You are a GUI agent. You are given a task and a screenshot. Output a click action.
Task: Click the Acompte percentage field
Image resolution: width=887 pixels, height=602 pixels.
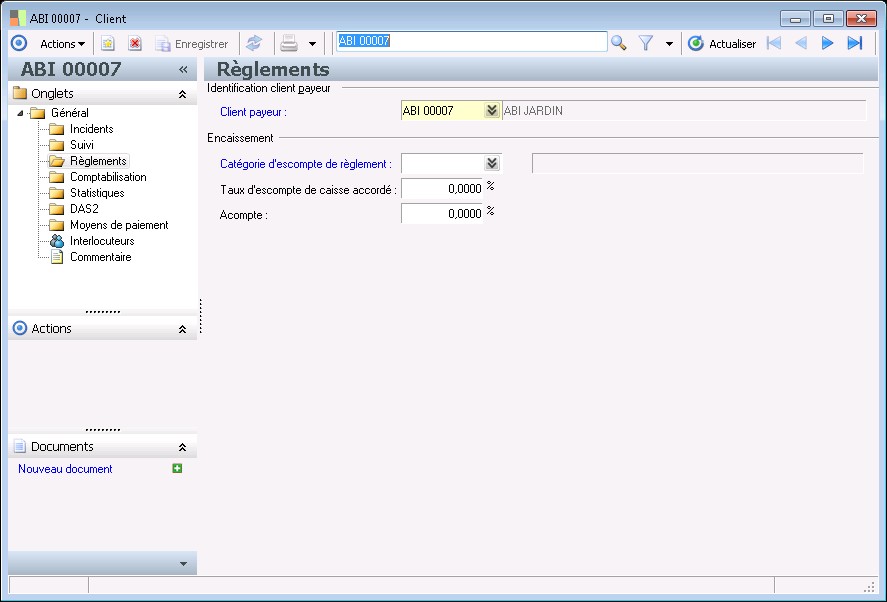coord(442,213)
